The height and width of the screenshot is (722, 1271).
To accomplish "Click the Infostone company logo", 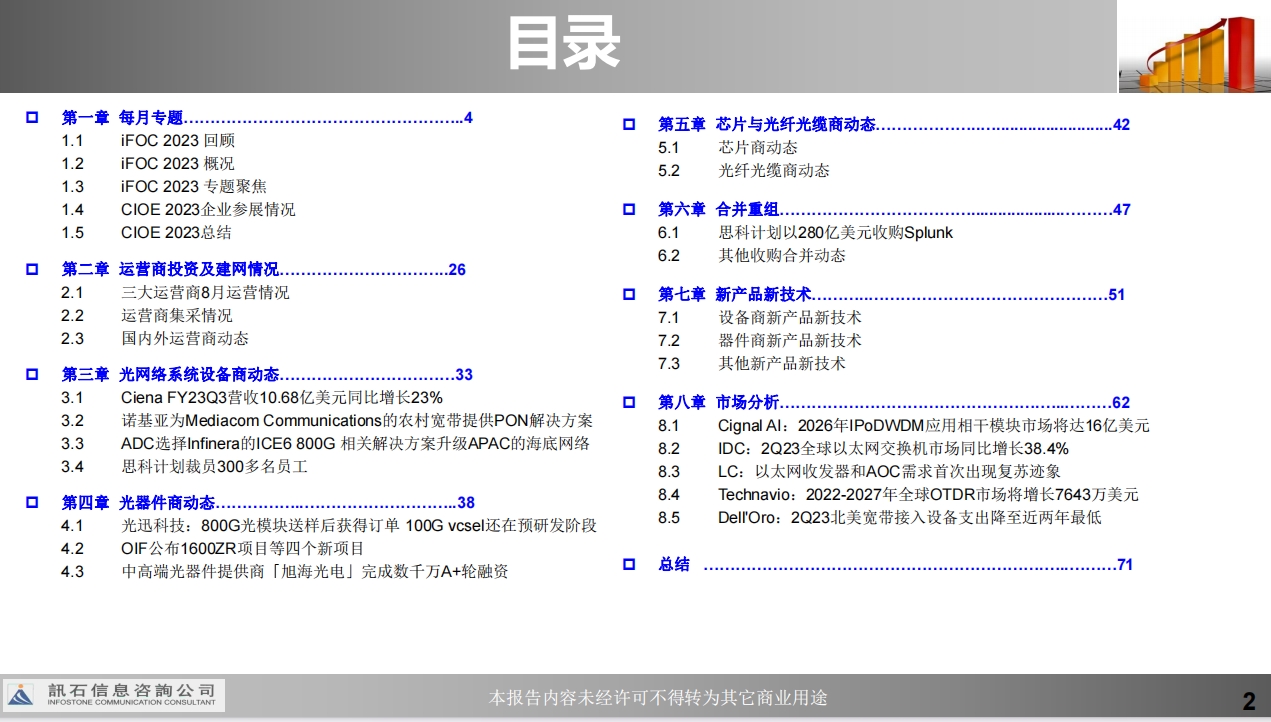I will click(114, 695).
